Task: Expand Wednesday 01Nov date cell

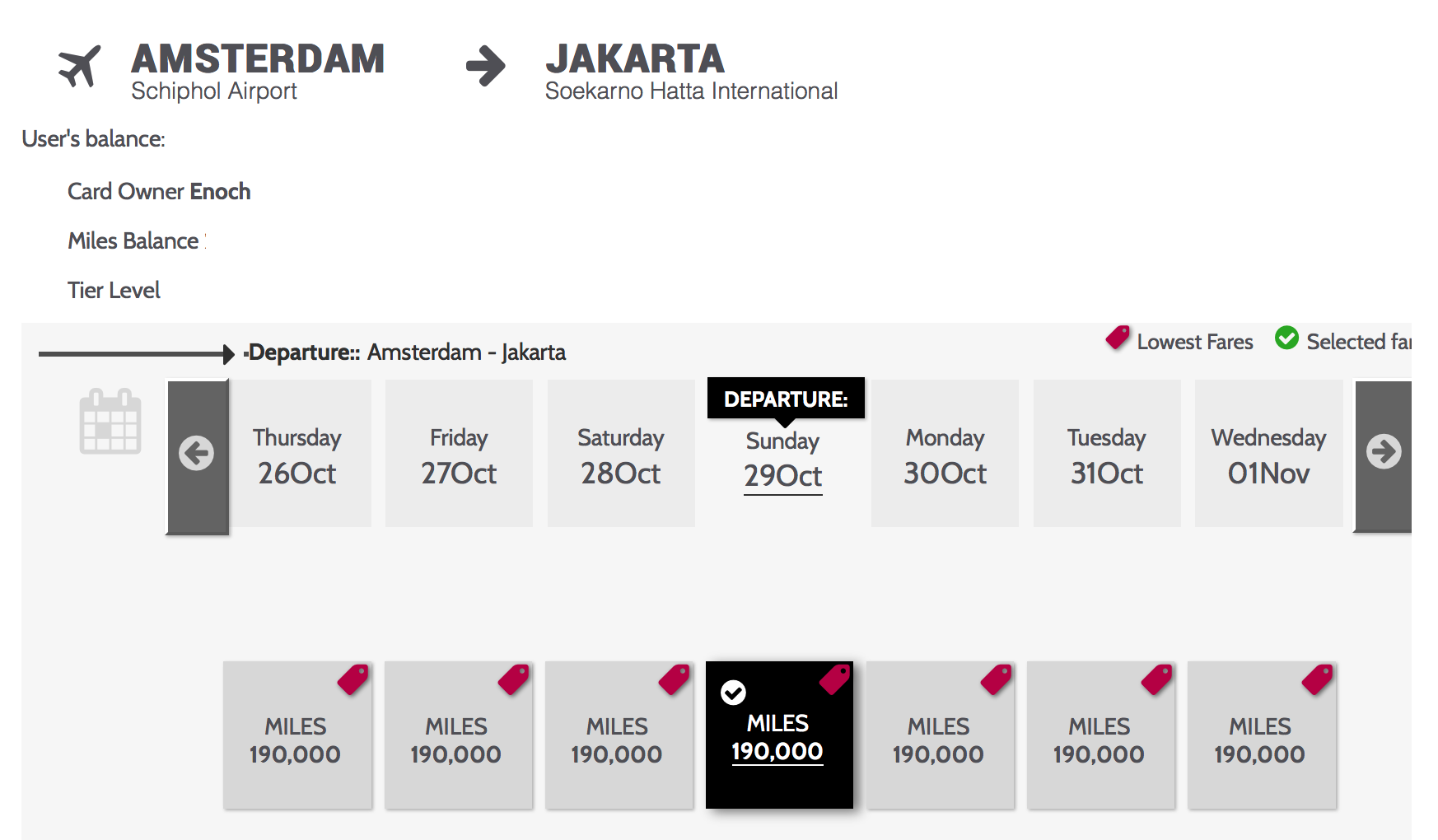Action: click(1268, 453)
